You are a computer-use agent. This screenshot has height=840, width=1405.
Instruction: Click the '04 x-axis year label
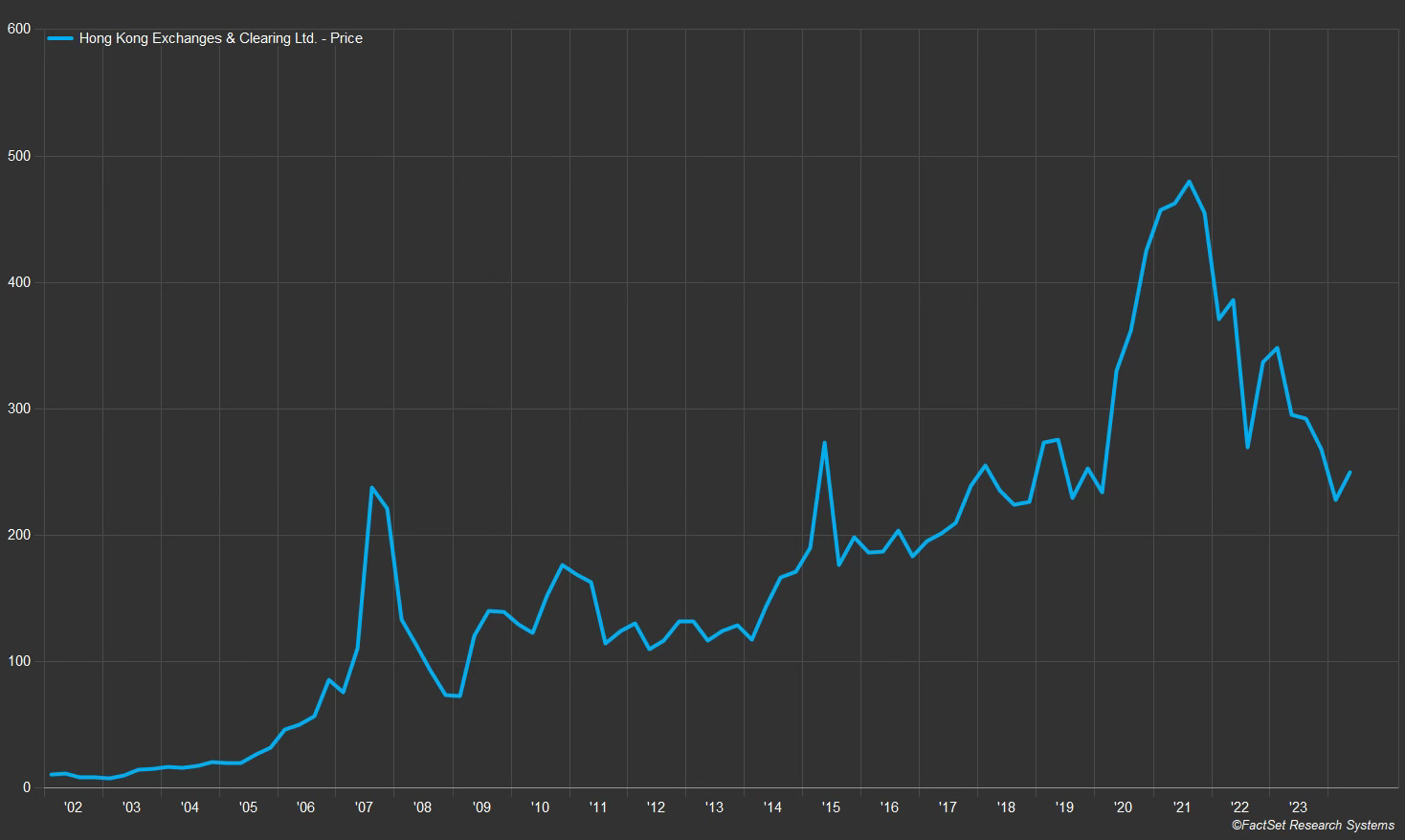point(190,807)
